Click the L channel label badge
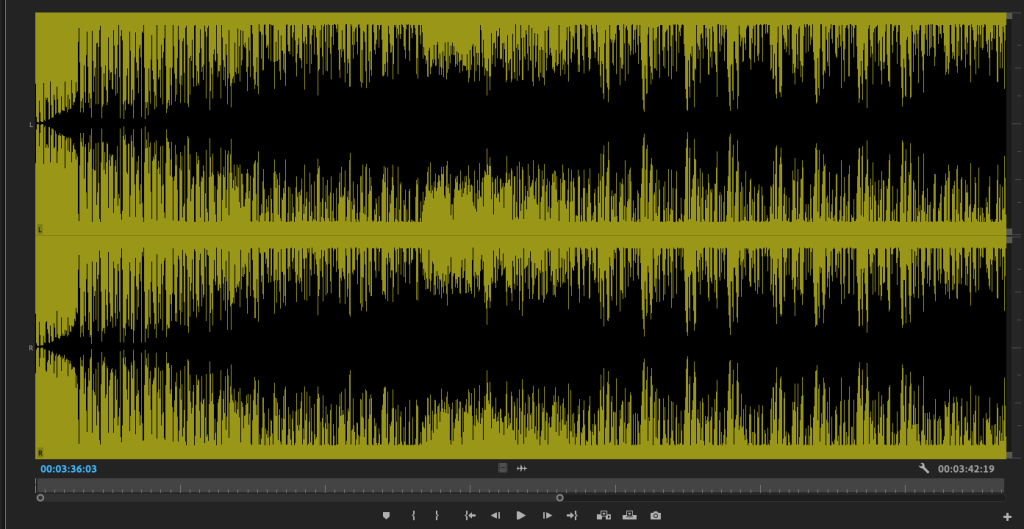Screen dimensions: 1024x529 [x=40, y=229]
